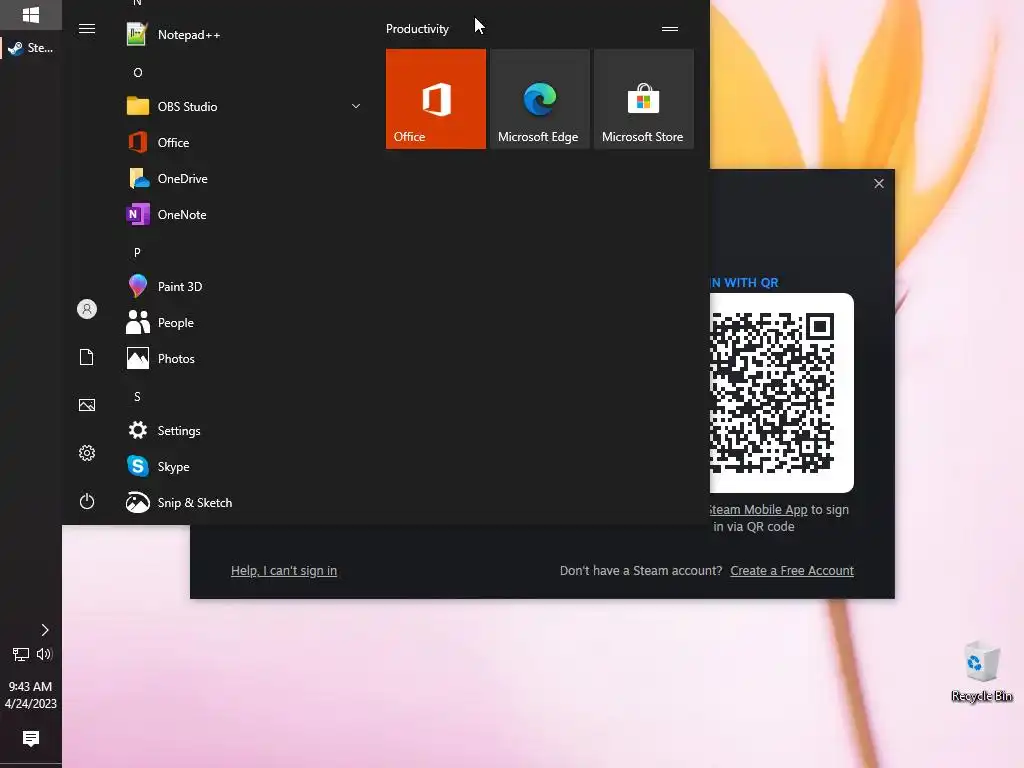Open the Photos app
1024x768 pixels.
(243, 359)
